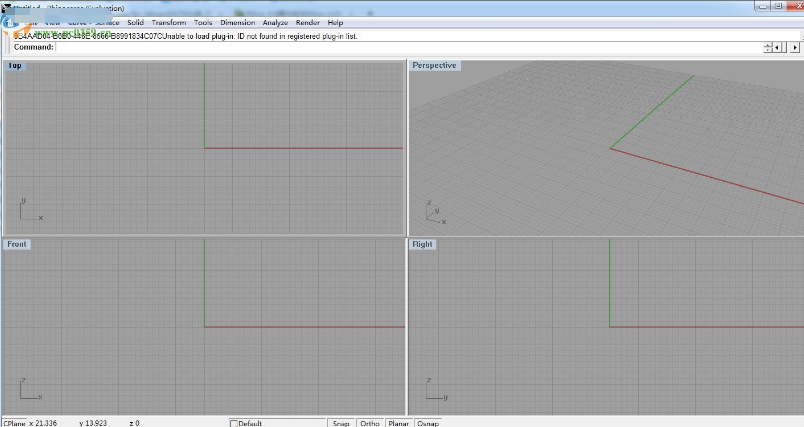This screenshot has width=804, height=427.
Task: Toggle Snap in the status bar
Action: point(341,423)
